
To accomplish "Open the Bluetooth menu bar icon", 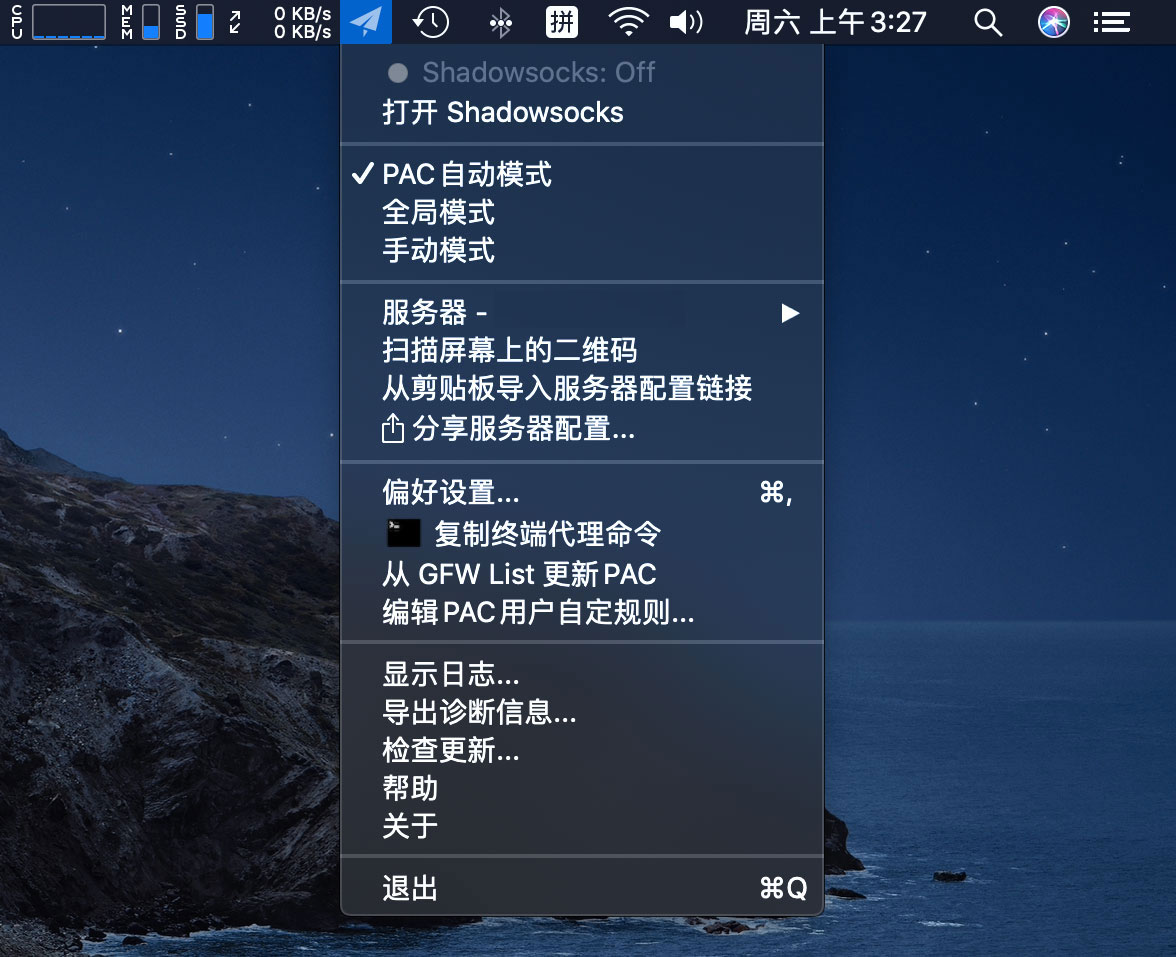I will tap(500, 22).
